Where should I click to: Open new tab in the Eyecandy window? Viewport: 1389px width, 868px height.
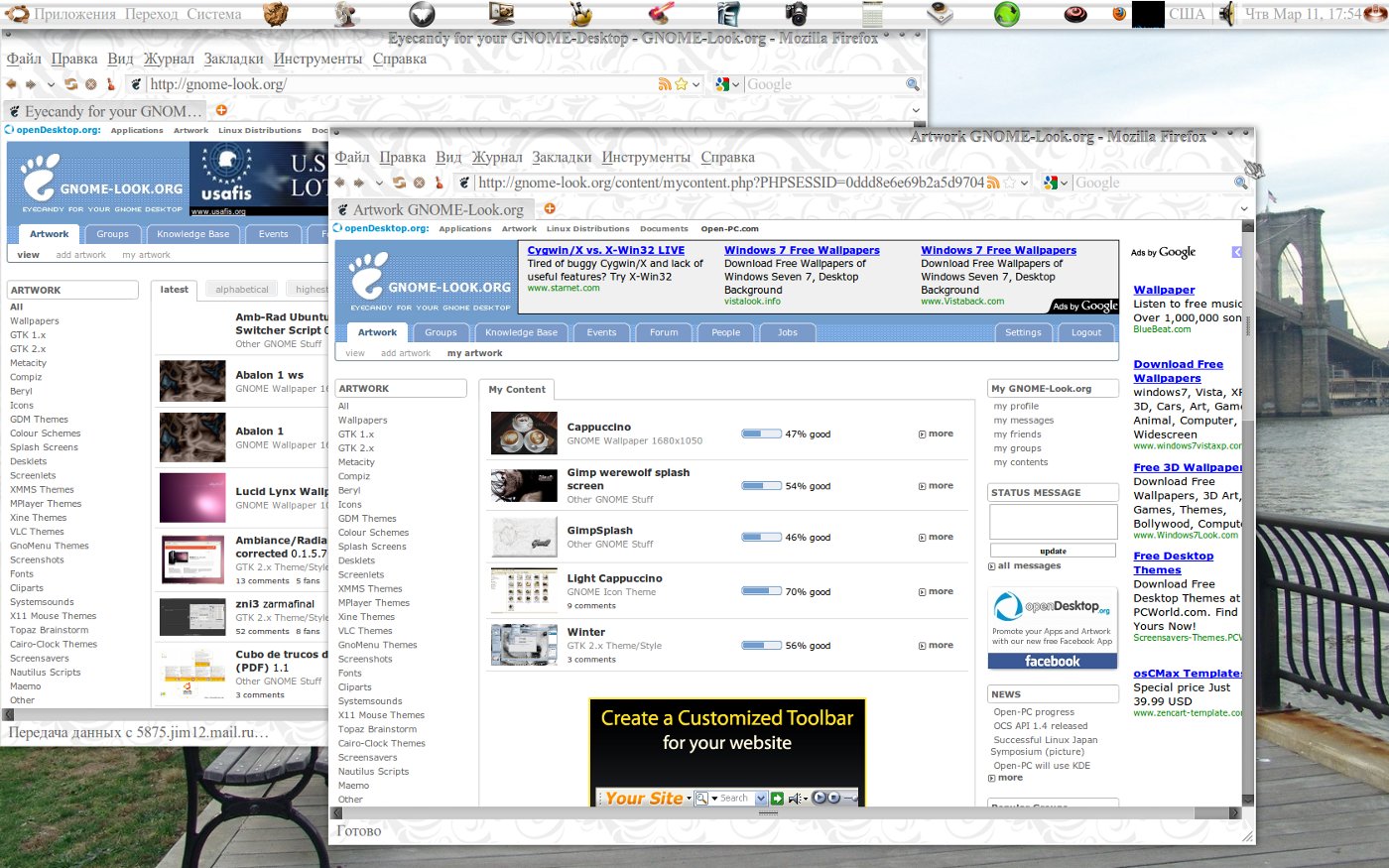(221, 110)
